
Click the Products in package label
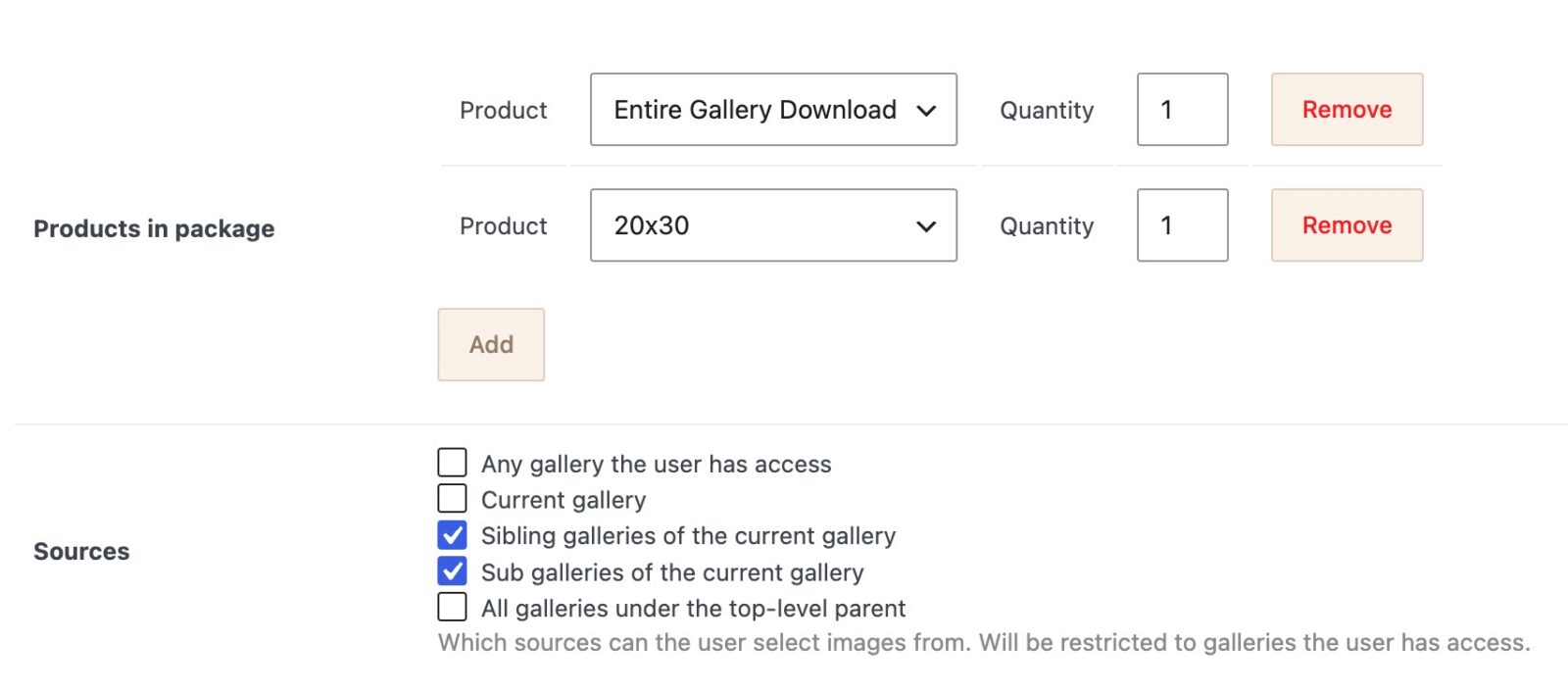153,228
